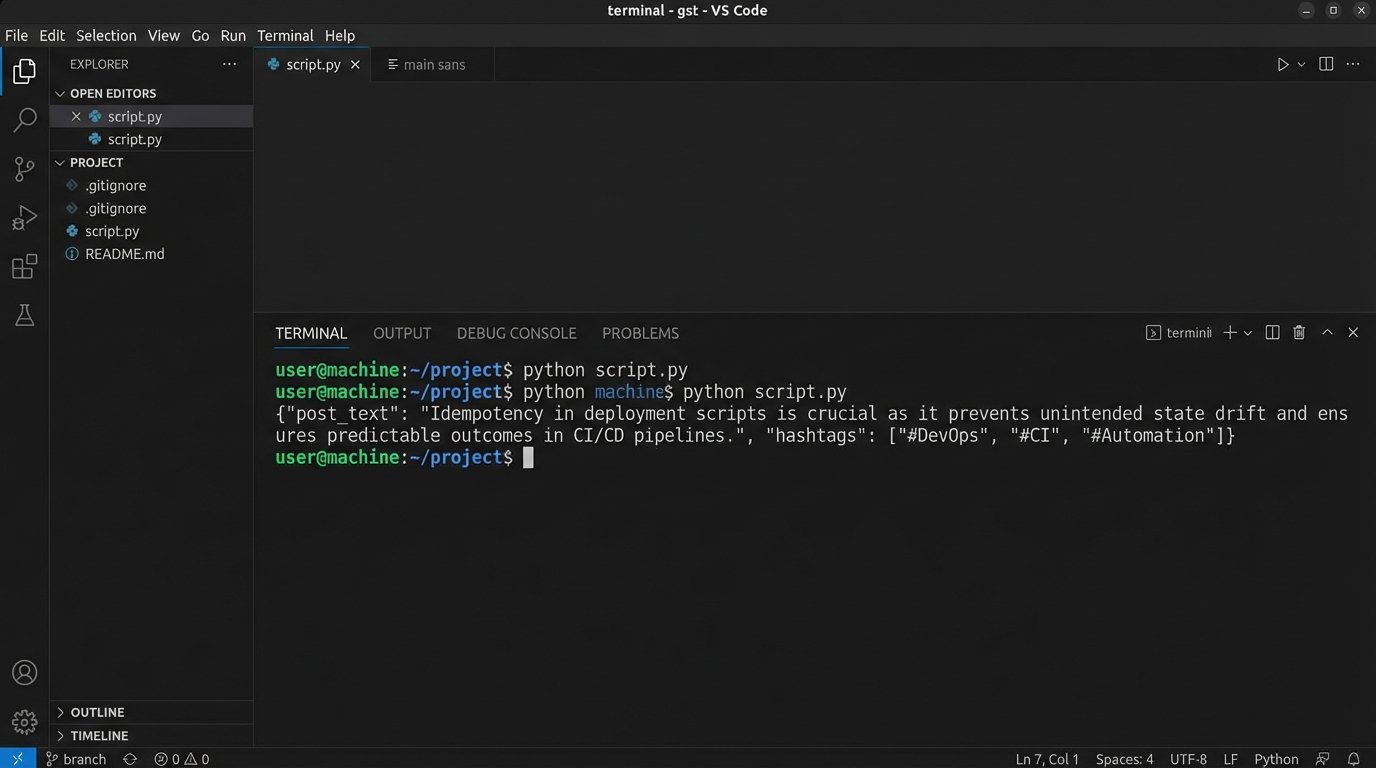
Task: Open the Terminal menu
Action: point(285,35)
